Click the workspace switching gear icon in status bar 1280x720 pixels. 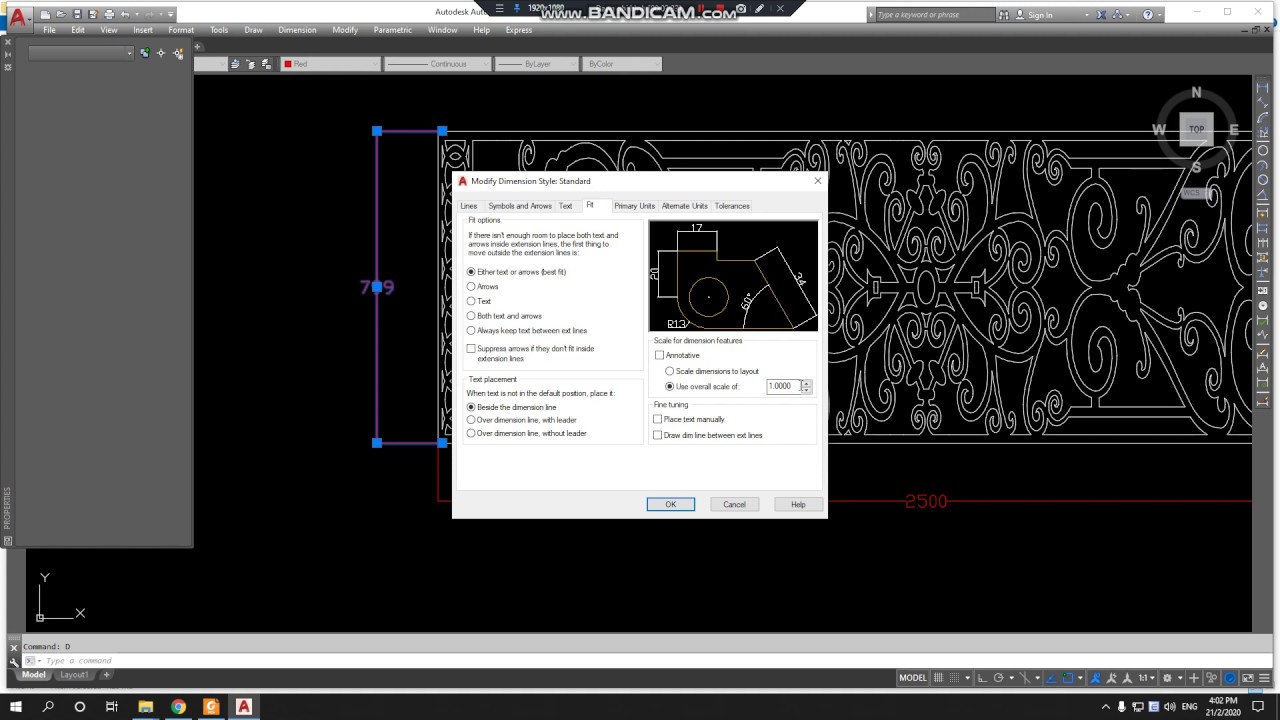[x=1167, y=678]
